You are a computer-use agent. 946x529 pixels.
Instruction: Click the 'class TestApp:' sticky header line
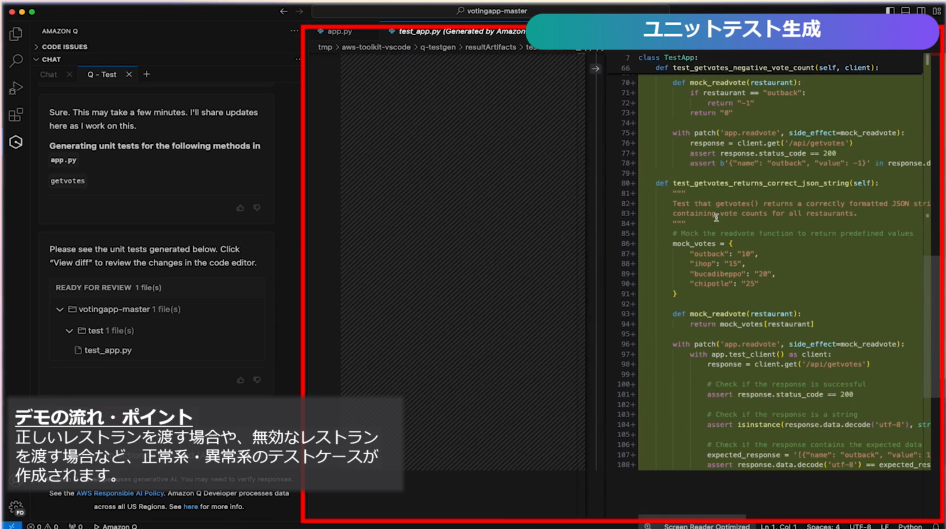coord(668,58)
